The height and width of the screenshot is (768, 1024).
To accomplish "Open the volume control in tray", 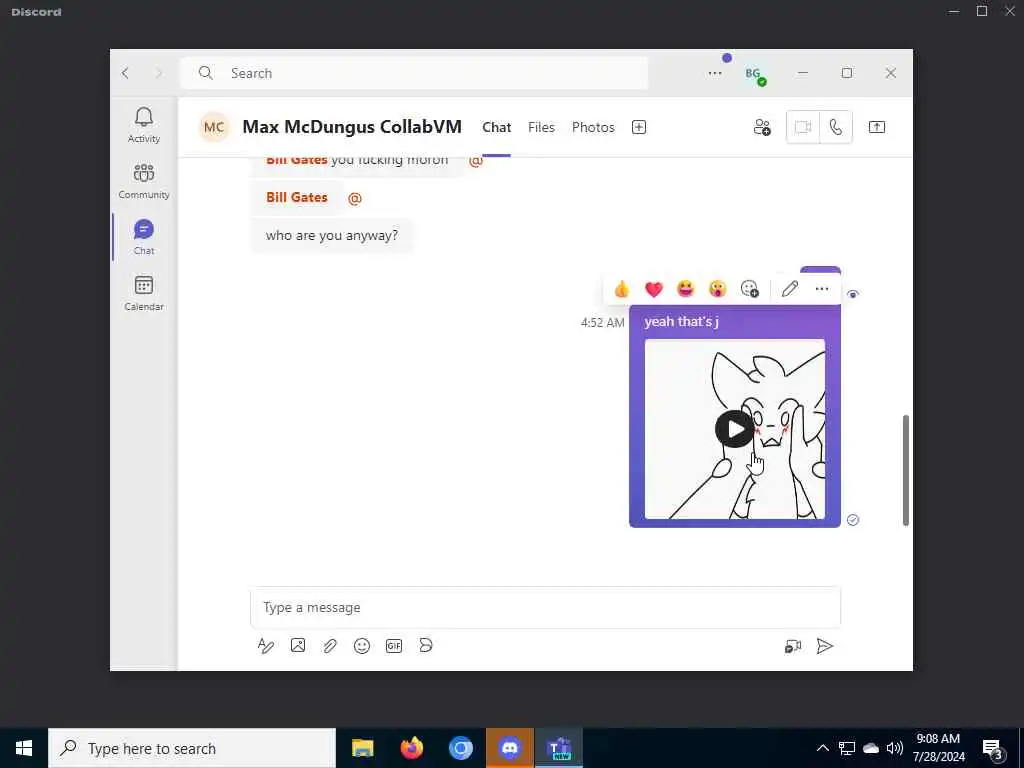I will pos(895,748).
